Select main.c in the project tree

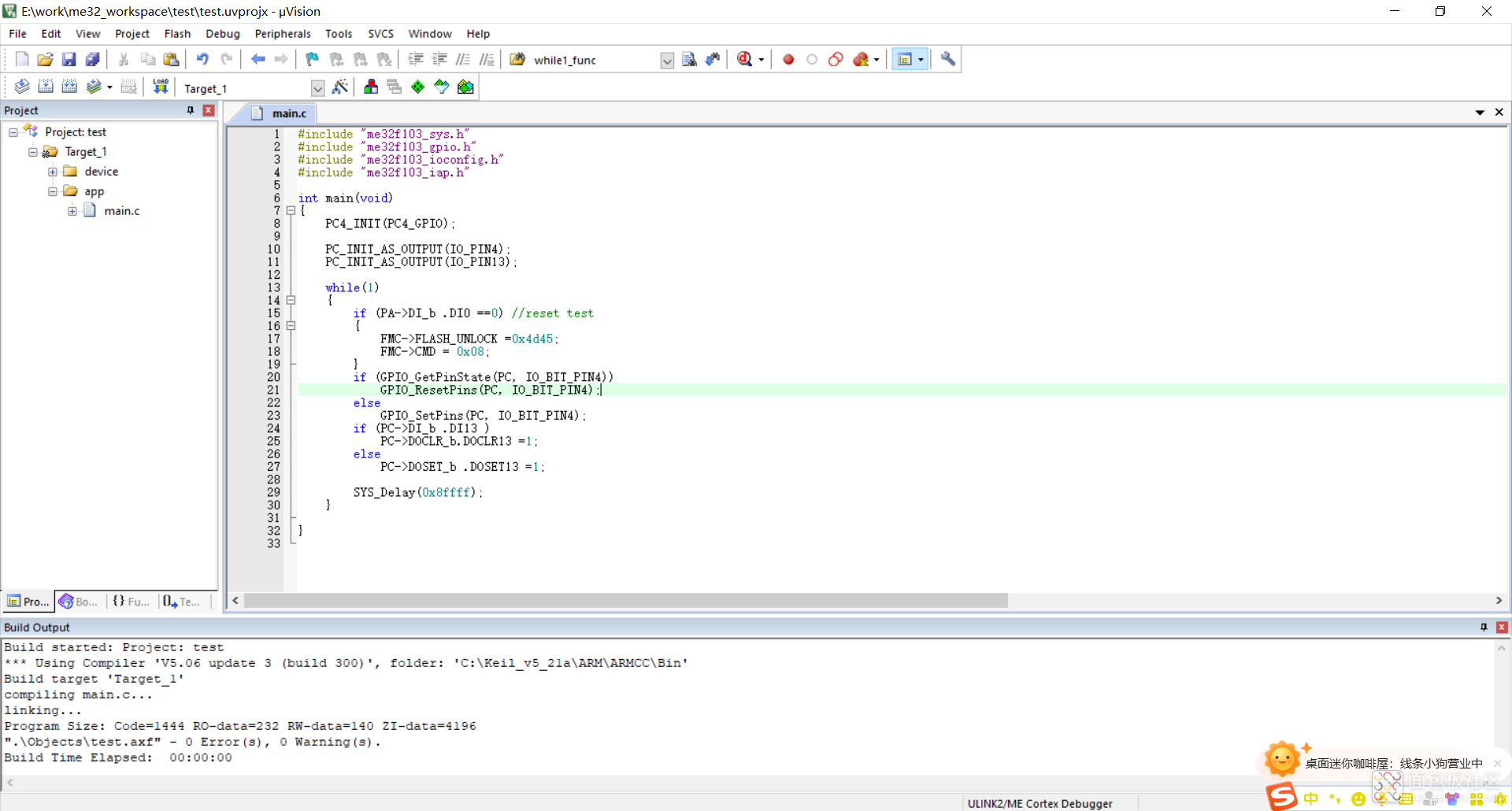[122, 211]
